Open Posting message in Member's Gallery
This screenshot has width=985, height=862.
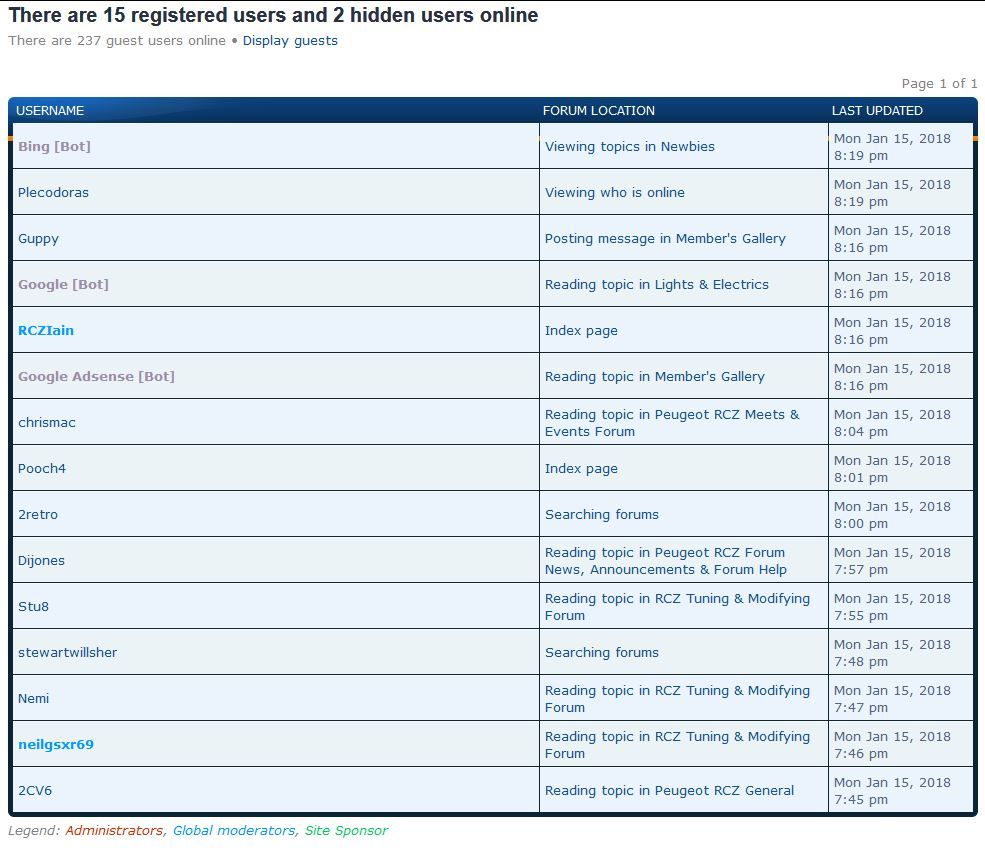[665, 239]
